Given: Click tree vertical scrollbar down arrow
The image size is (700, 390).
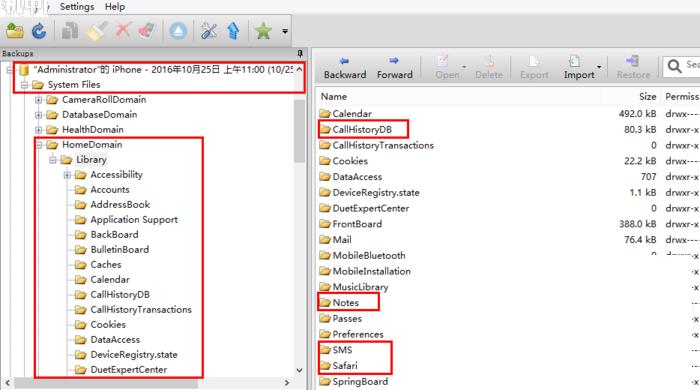Looking at the screenshot, I should point(300,370).
